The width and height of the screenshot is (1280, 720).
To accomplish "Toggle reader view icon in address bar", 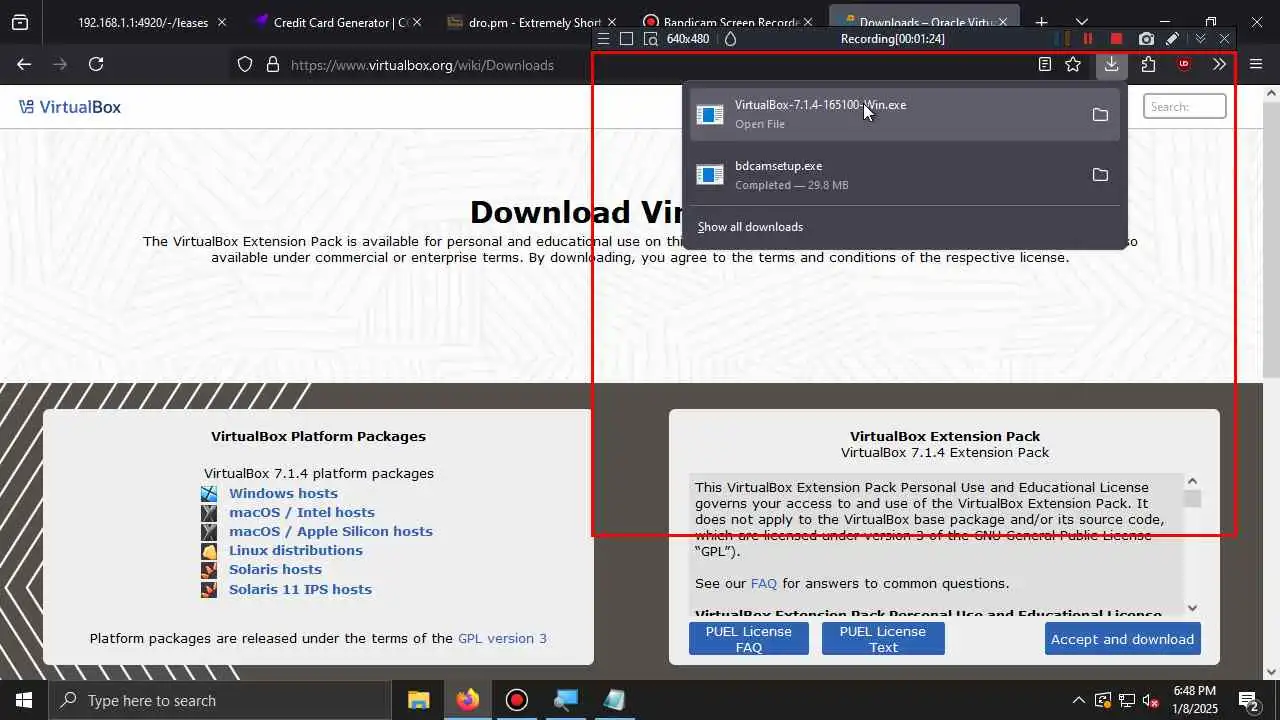I will [1045, 64].
